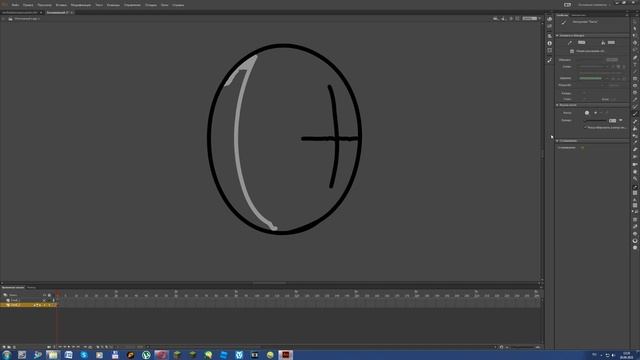Open the Windows Start button
Viewport: 640px width, 360px height.
[7, 355]
